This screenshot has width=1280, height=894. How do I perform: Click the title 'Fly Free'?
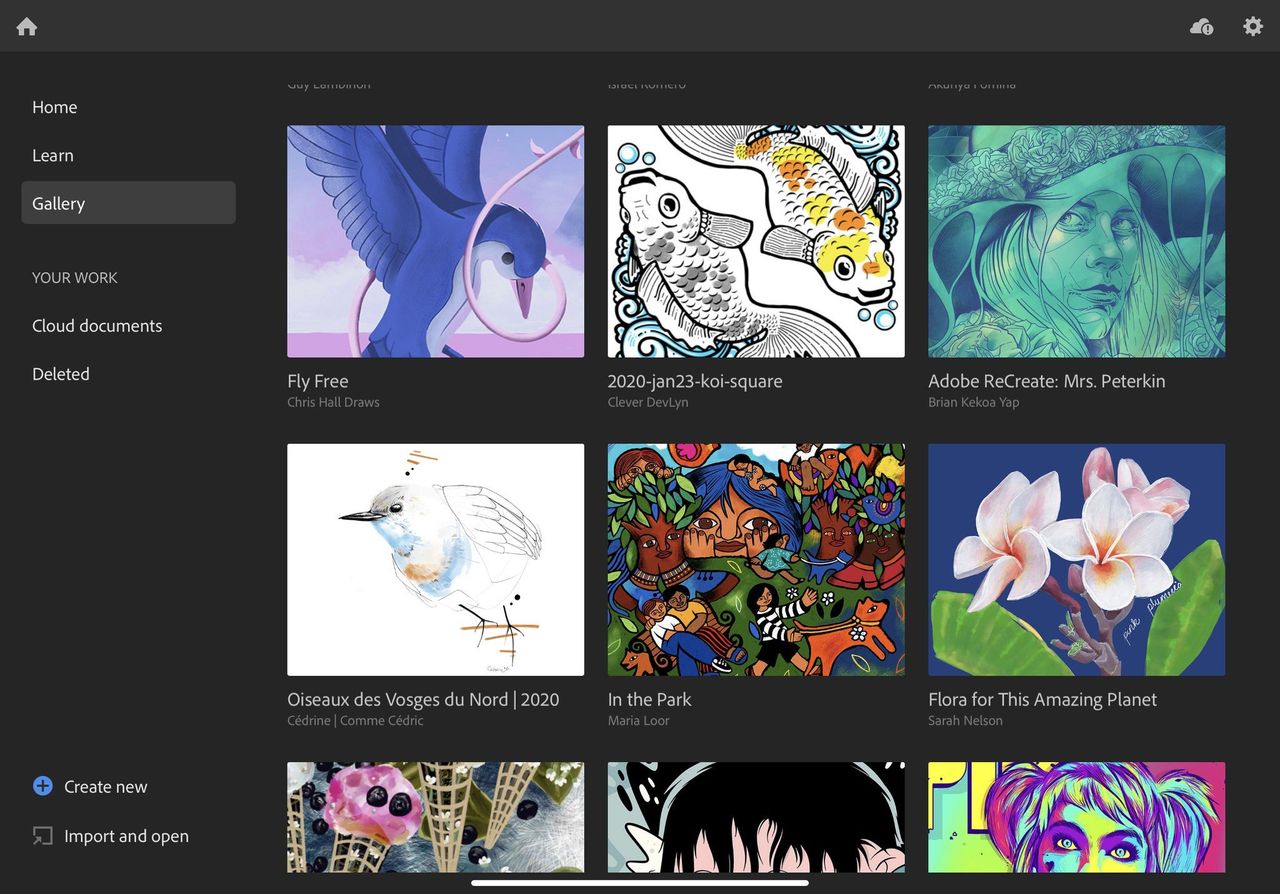[x=318, y=381]
